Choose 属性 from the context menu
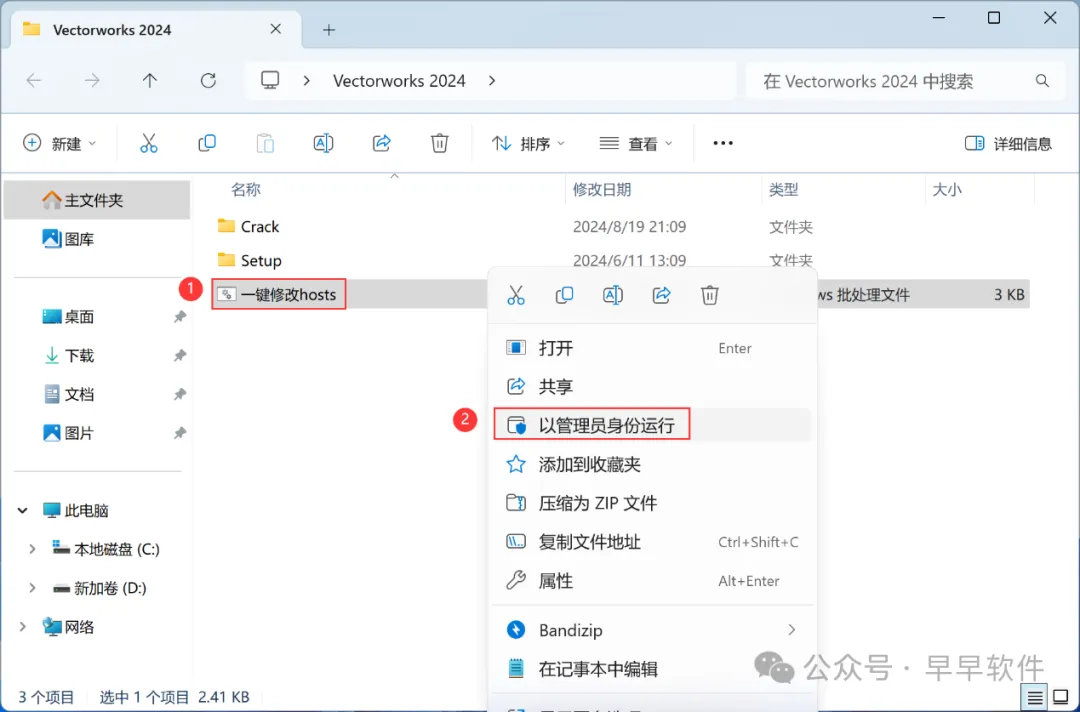Viewport: 1080px width, 712px height. 653,580
